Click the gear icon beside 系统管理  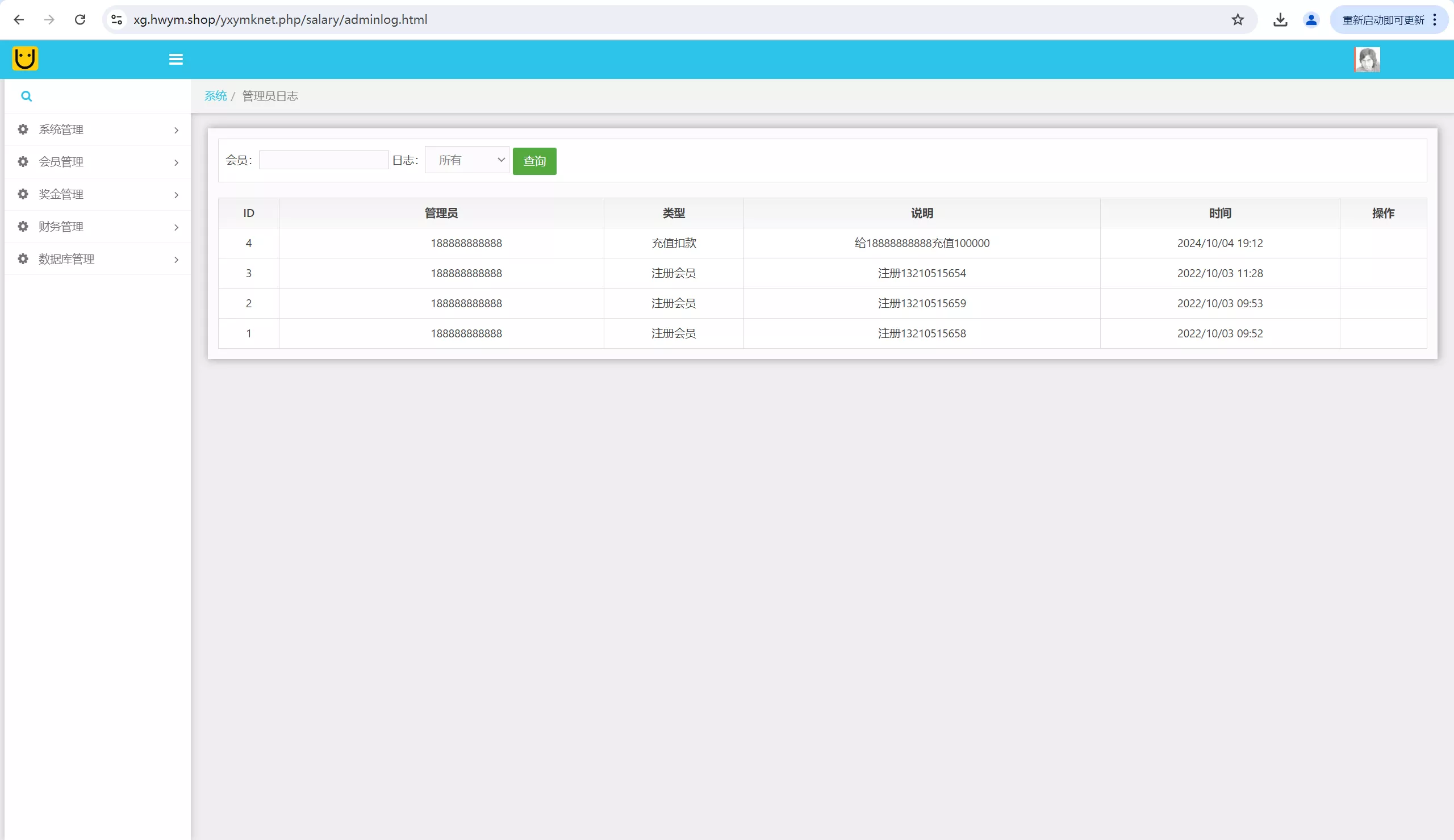(23, 129)
